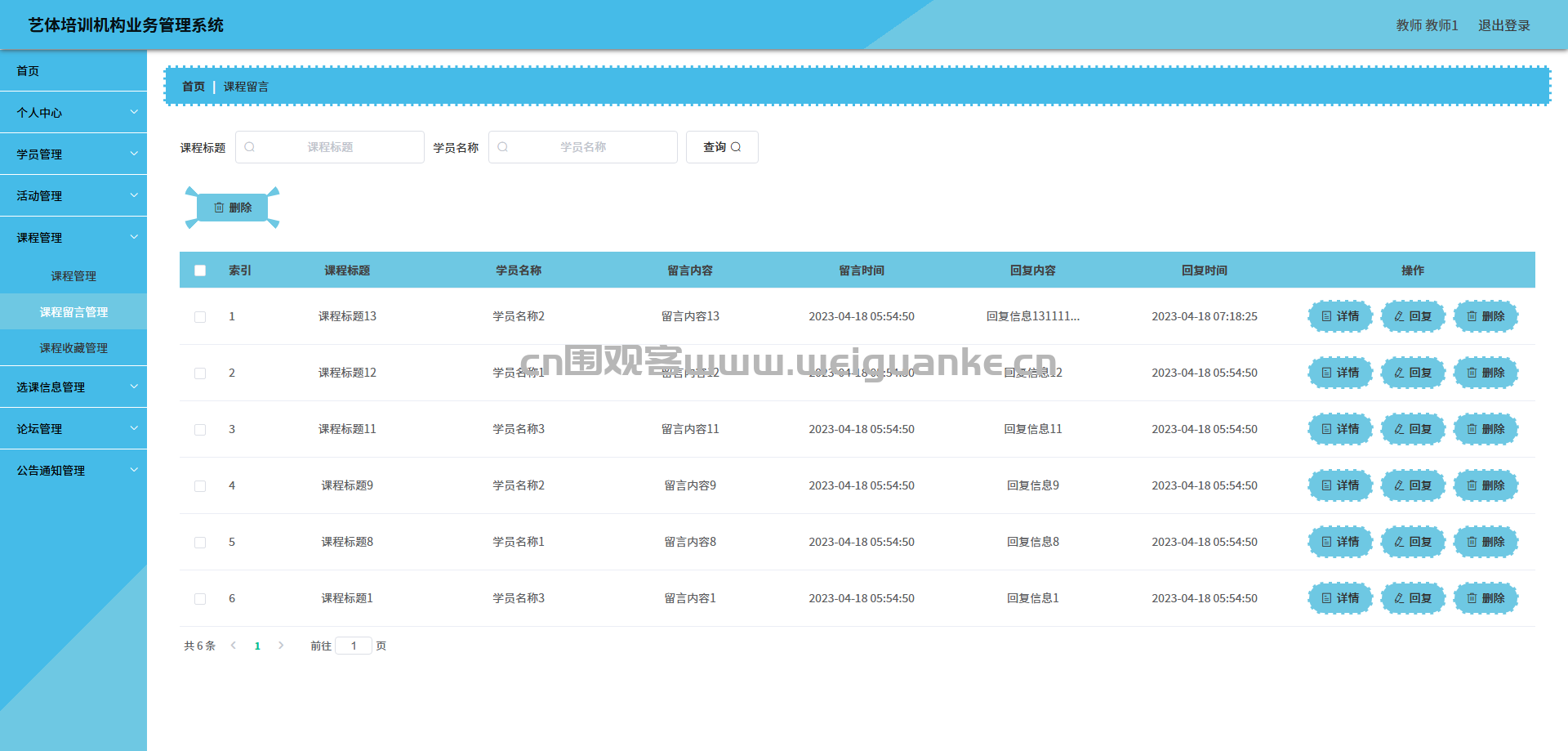
Task: Reply to message in row 课程标题9
Action: point(1413,485)
